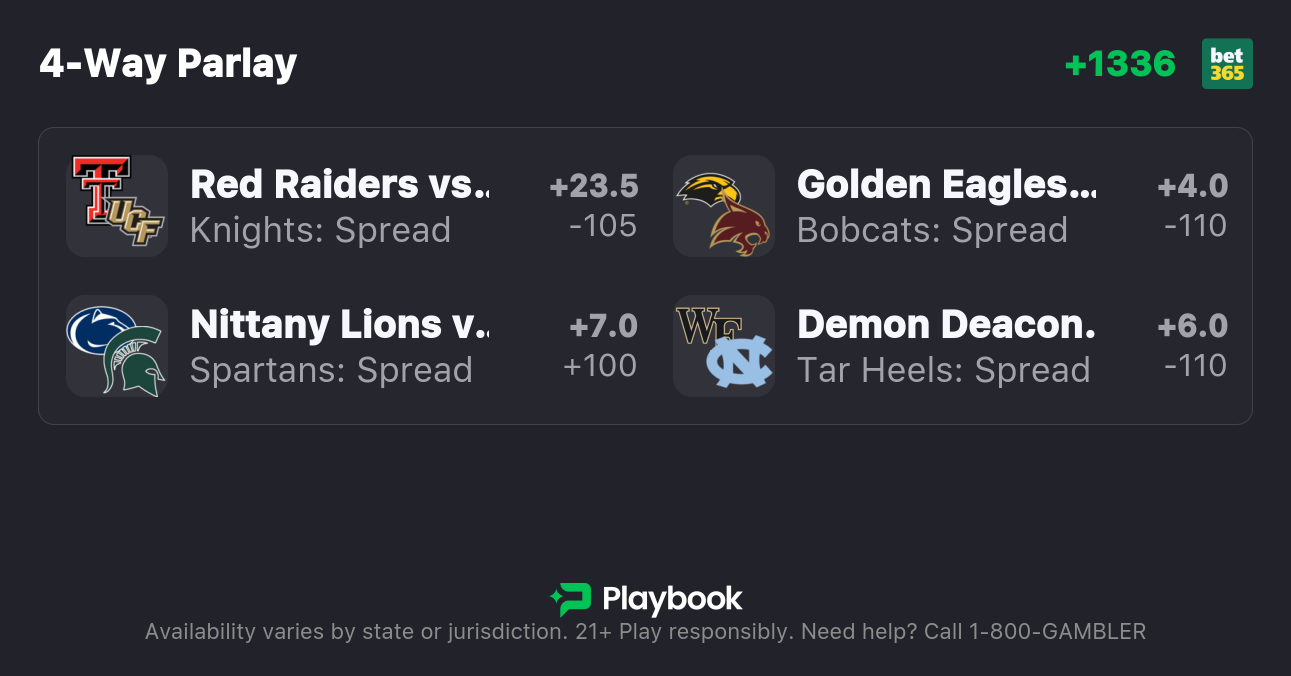This screenshot has width=1291, height=676.
Task: Select the +23.5 spread value
Action: [x=593, y=186]
